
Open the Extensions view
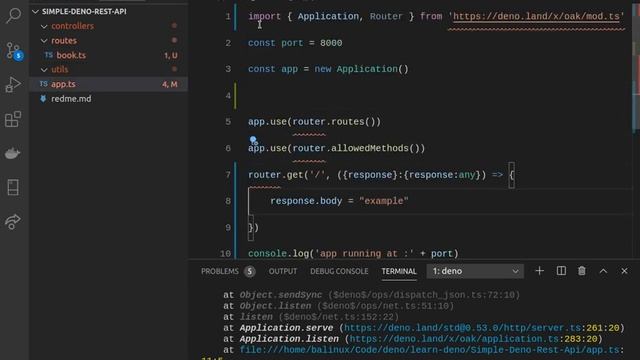click(x=13, y=119)
